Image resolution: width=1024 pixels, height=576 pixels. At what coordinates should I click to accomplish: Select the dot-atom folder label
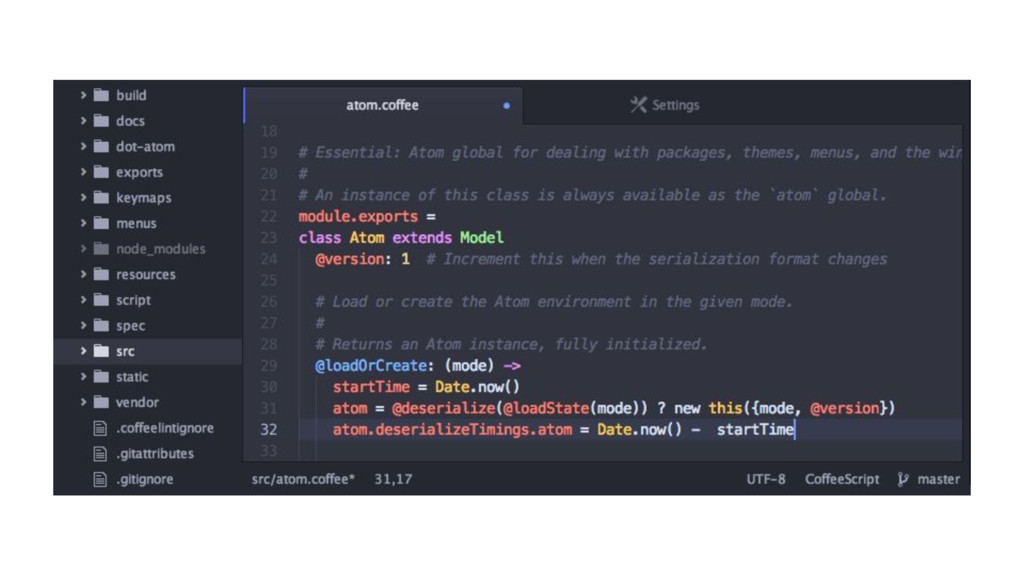146,146
